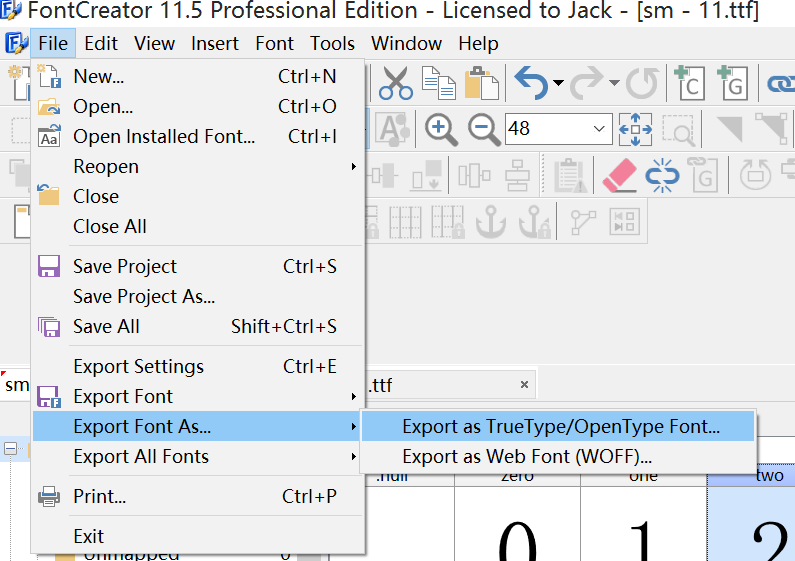Open Export Settings
Viewport: 795px width, 561px height.
pyautogui.click(x=198, y=366)
